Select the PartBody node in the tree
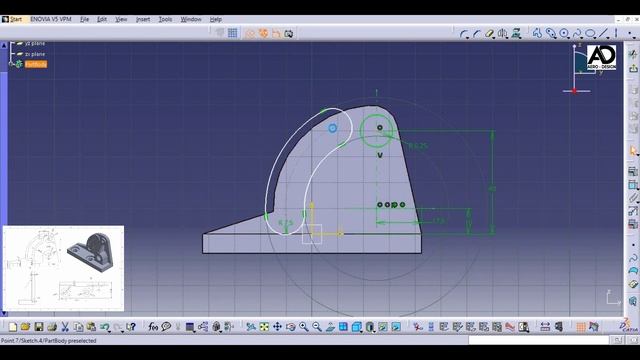Screen dimensions: 640x360 coord(36,64)
